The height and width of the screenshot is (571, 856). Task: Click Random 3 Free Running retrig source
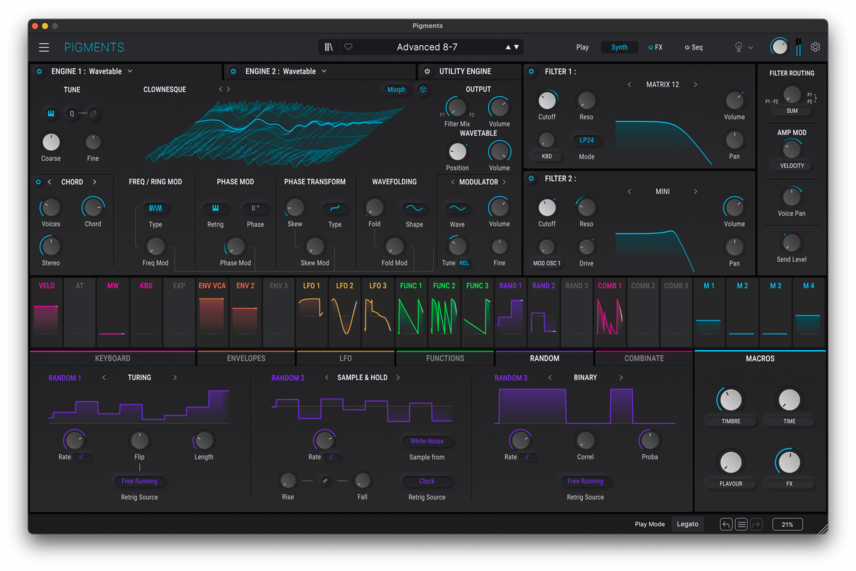pos(585,481)
